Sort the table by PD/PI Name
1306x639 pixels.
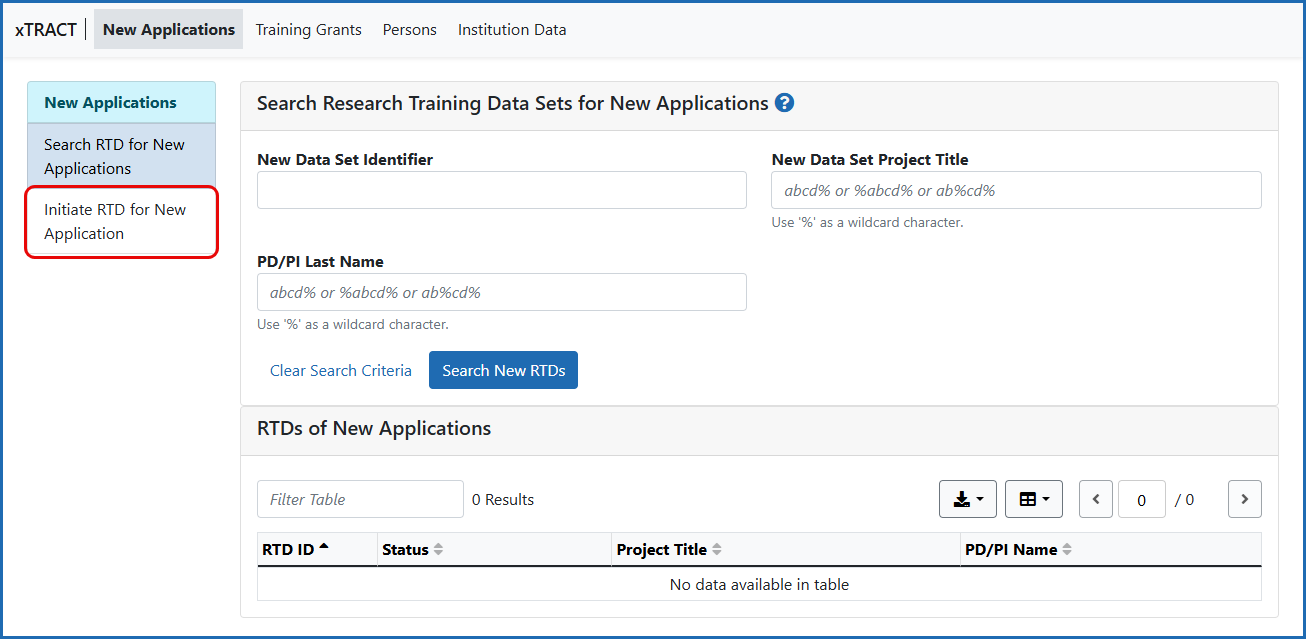pyautogui.click(x=1015, y=549)
